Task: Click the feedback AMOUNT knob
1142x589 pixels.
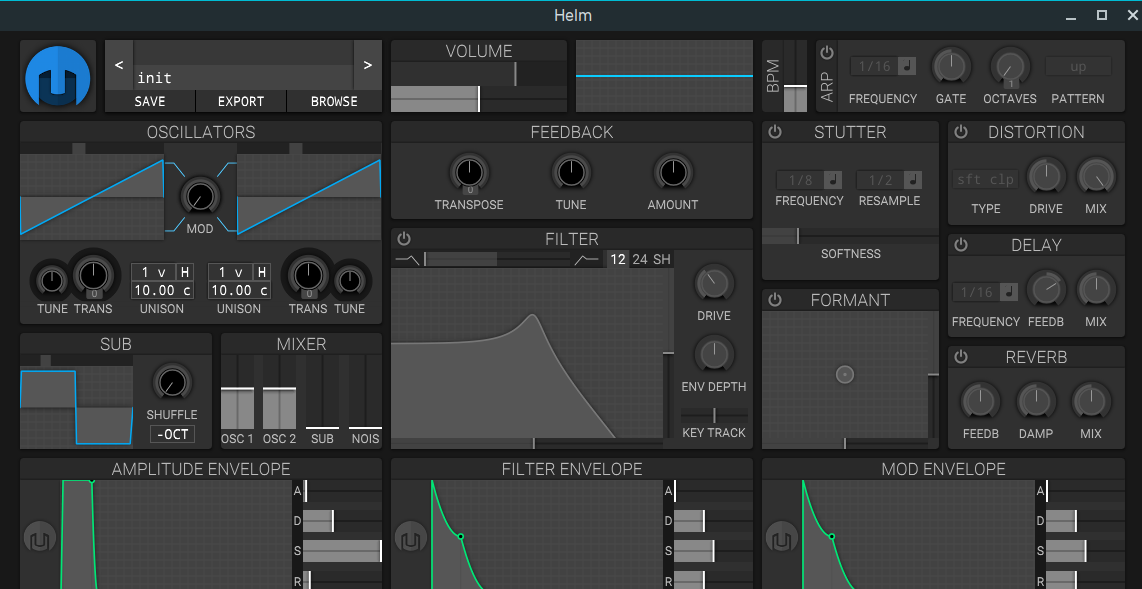Action: click(672, 173)
